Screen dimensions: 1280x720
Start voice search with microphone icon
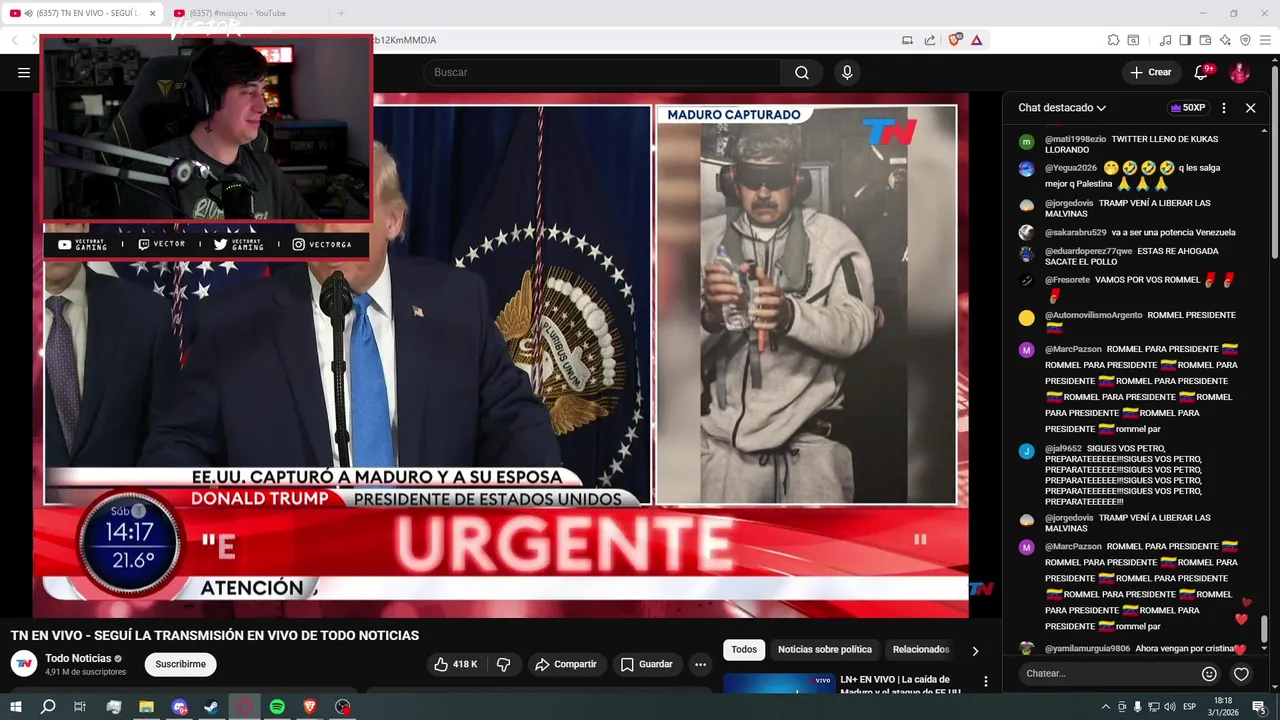(x=847, y=72)
